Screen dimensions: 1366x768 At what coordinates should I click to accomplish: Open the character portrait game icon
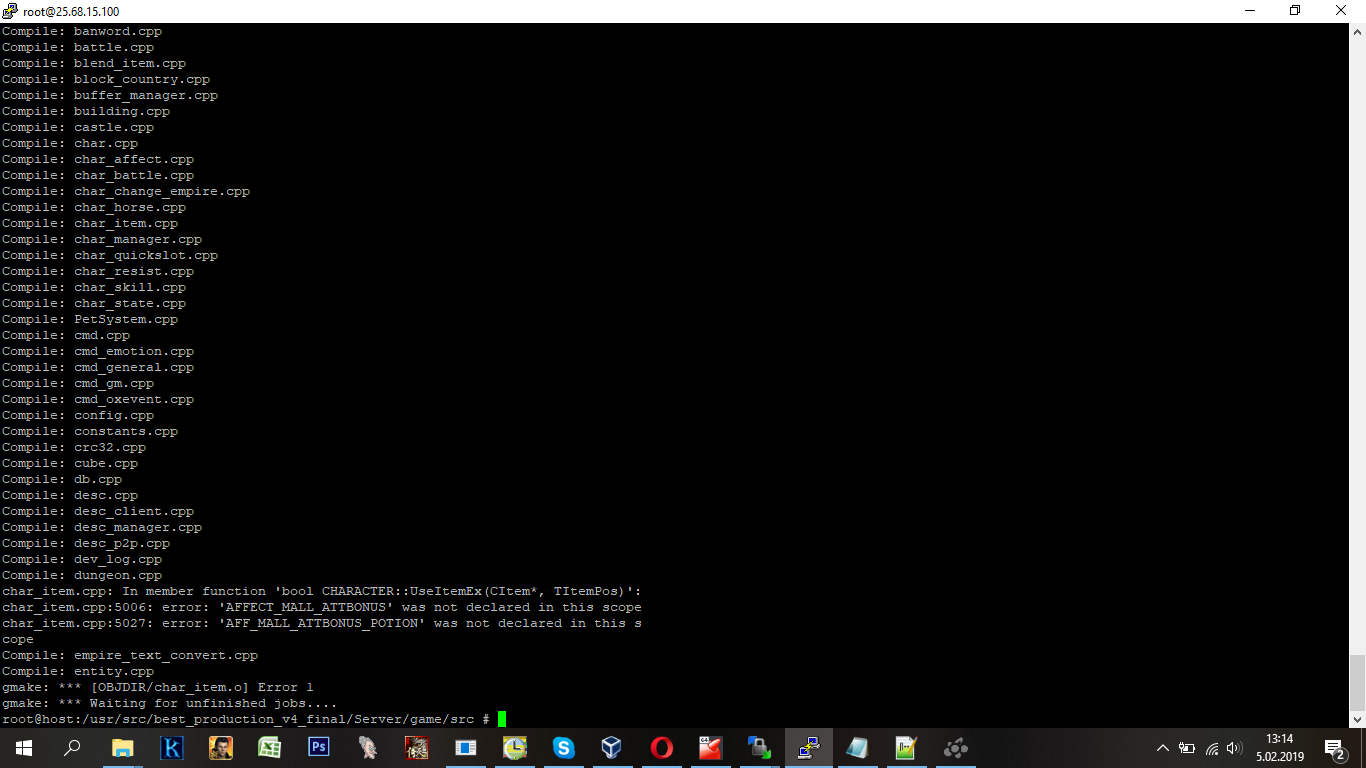(x=220, y=747)
